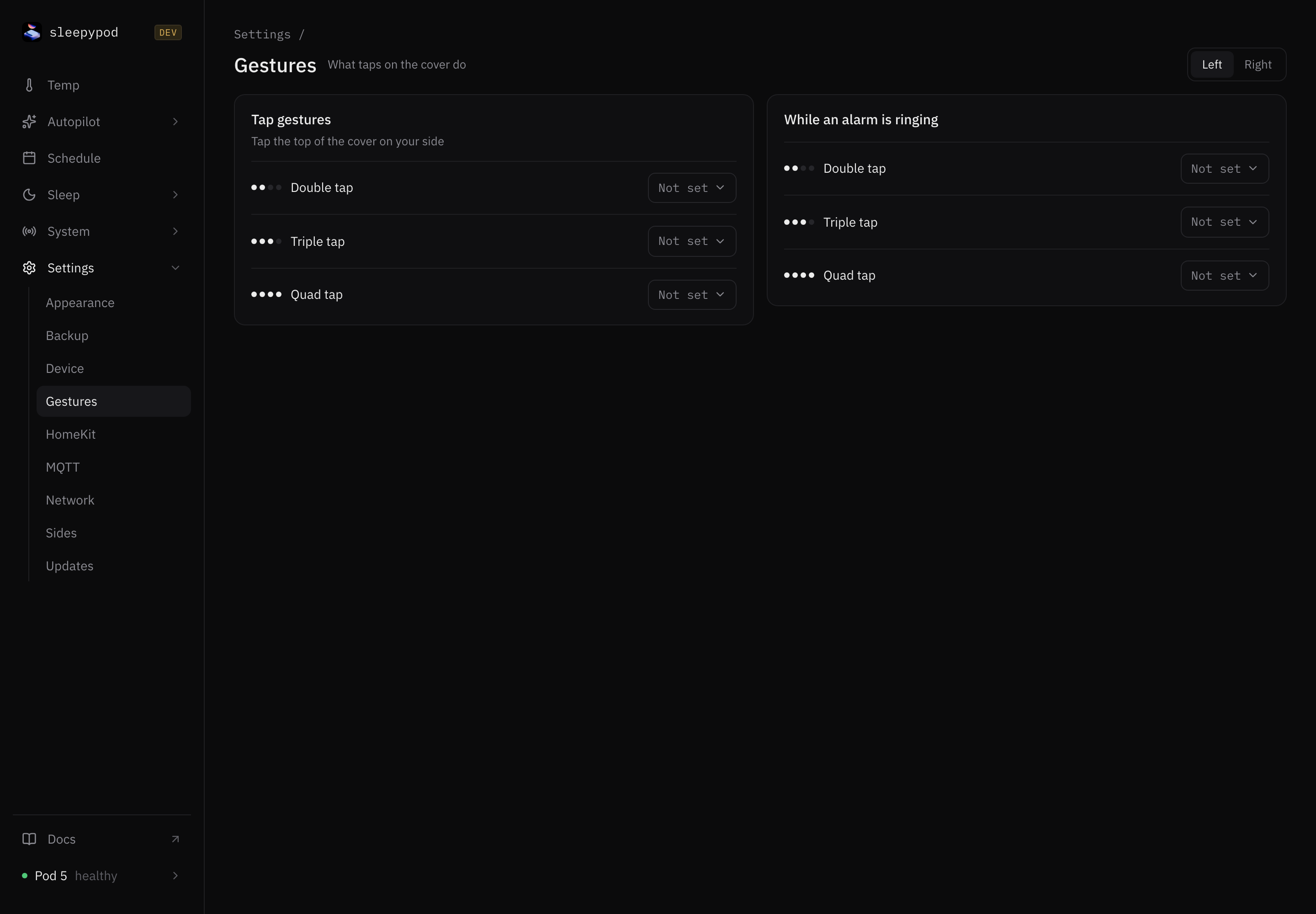Click the System broadcast icon
Viewport: 1316px width, 914px height.
pyautogui.click(x=29, y=231)
